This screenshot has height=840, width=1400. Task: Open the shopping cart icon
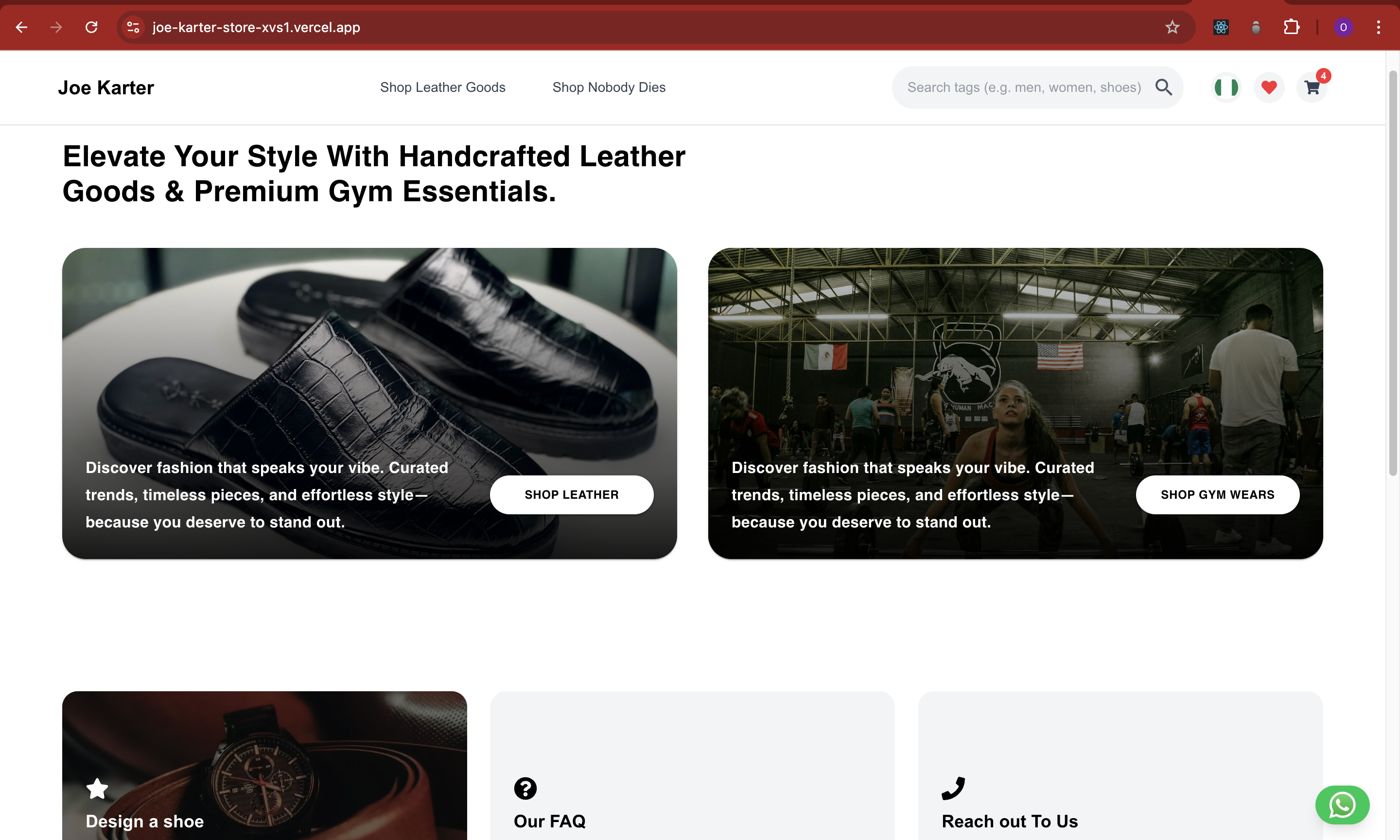(1312, 87)
